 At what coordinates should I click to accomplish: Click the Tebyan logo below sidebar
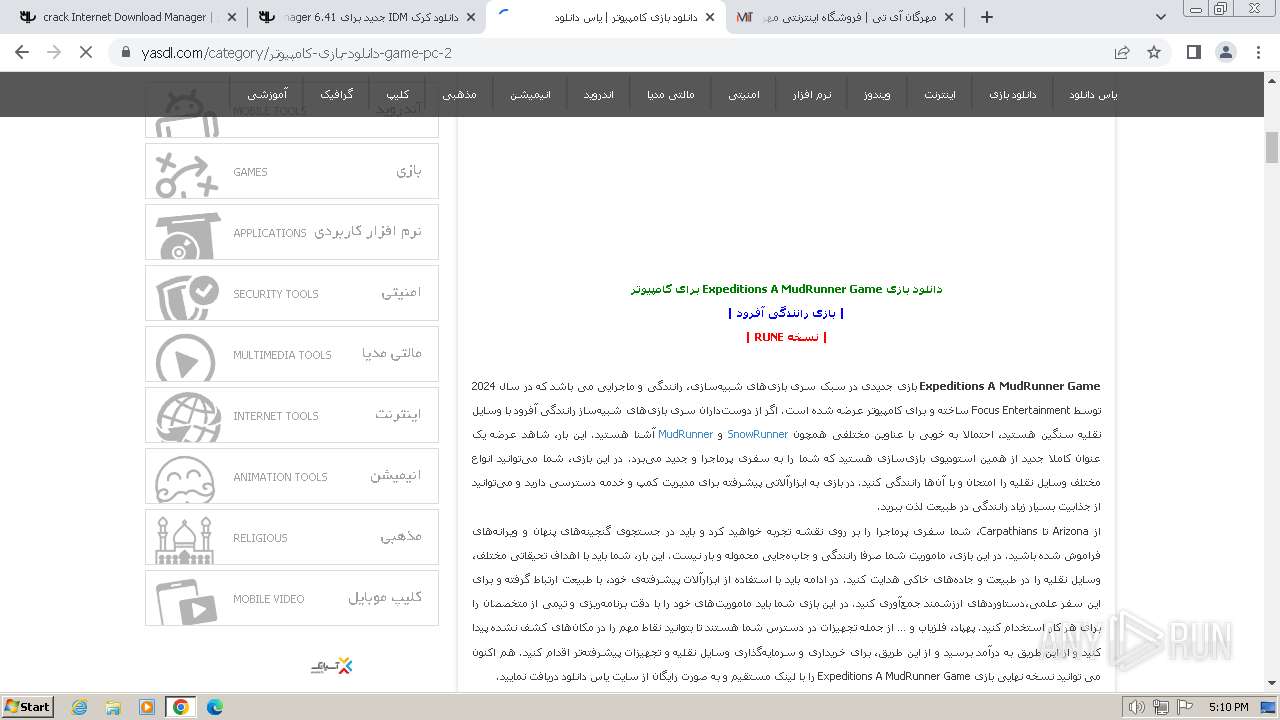[x=331, y=665]
